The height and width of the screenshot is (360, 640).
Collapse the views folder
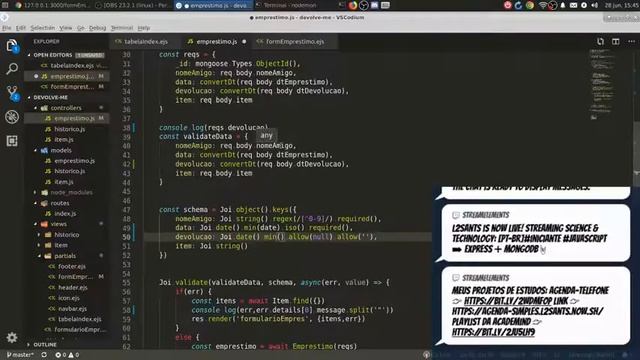point(36,224)
